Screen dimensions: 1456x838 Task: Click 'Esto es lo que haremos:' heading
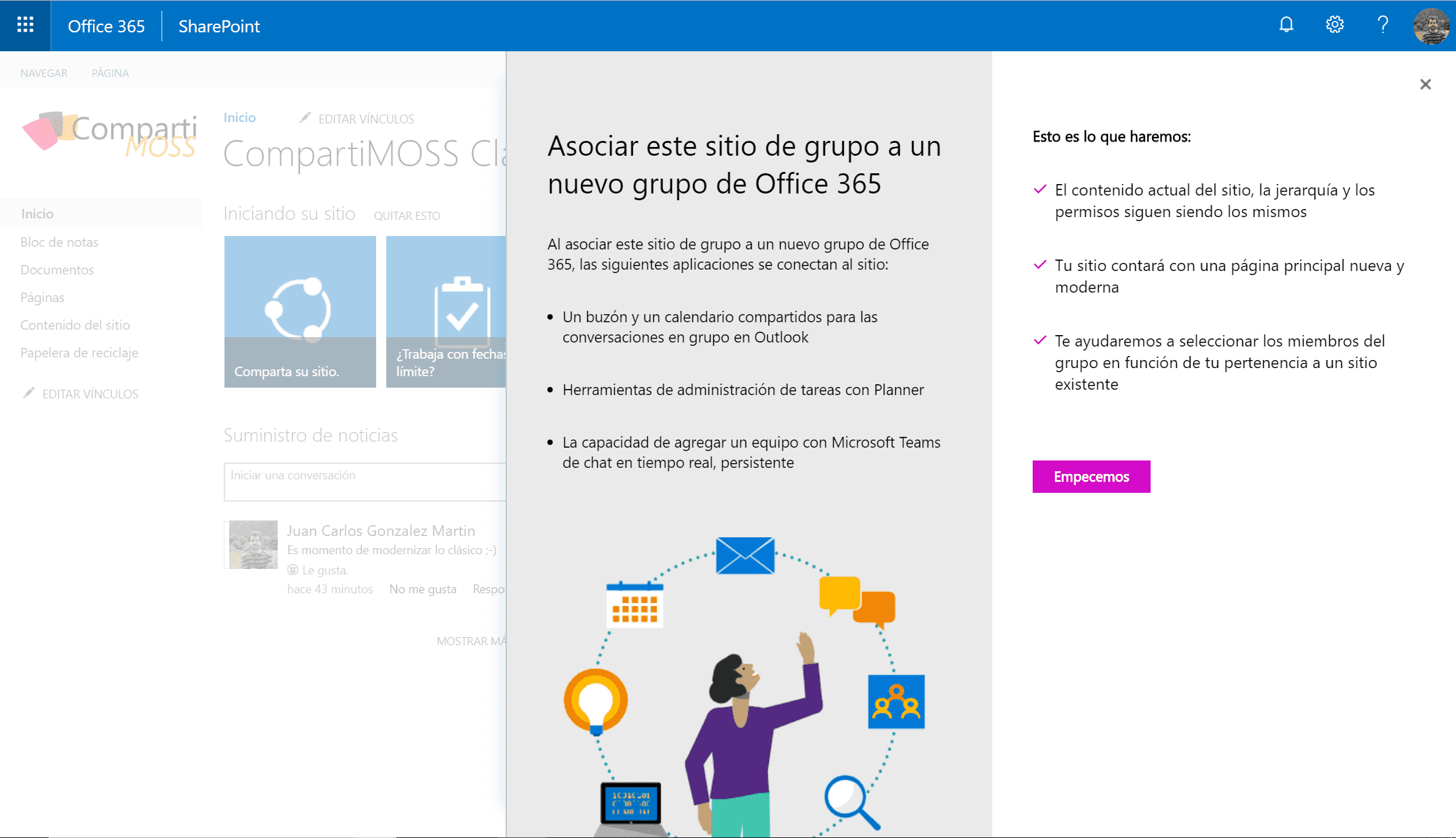click(1112, 137)
